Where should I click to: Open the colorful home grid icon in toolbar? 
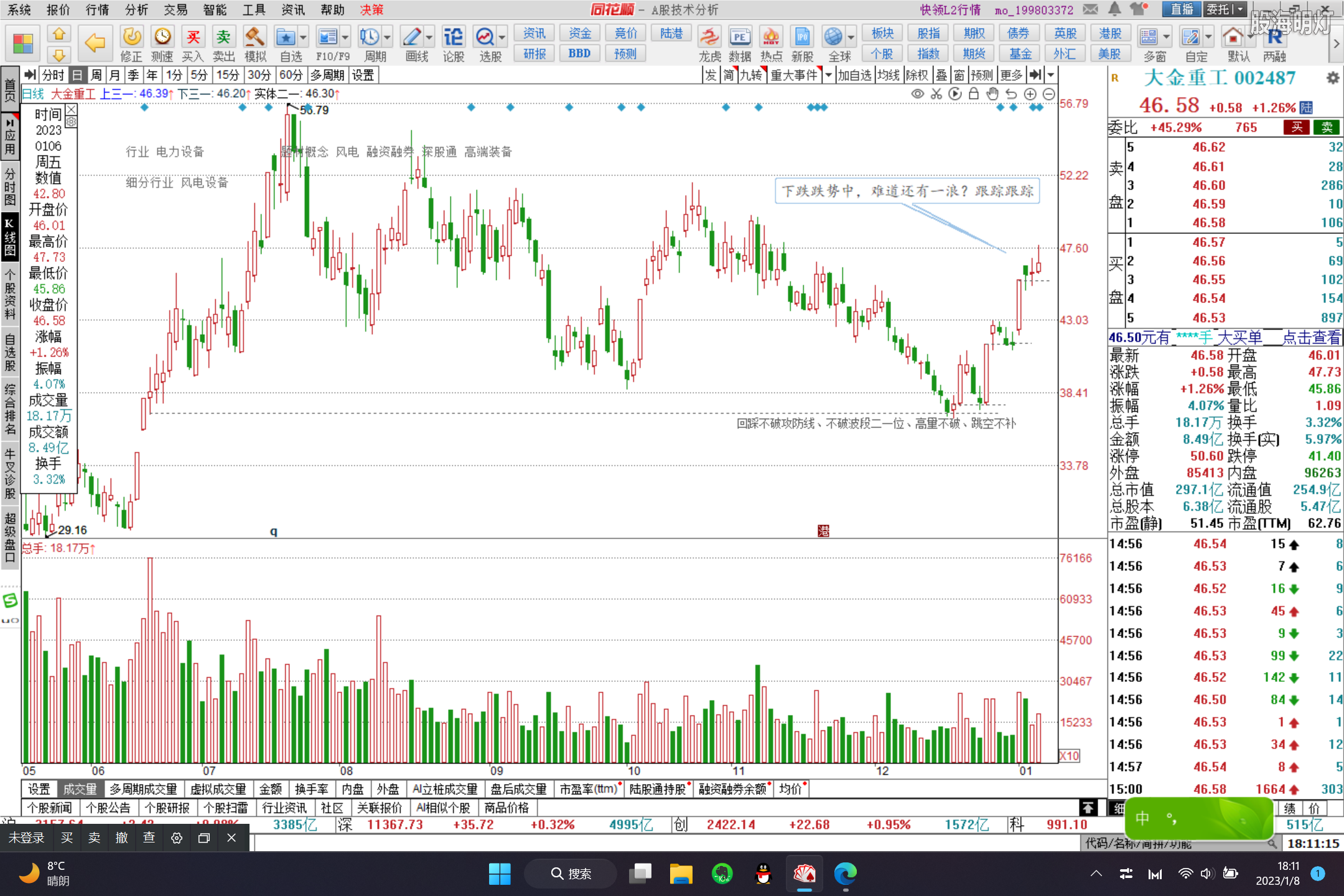tap(23, 44)
